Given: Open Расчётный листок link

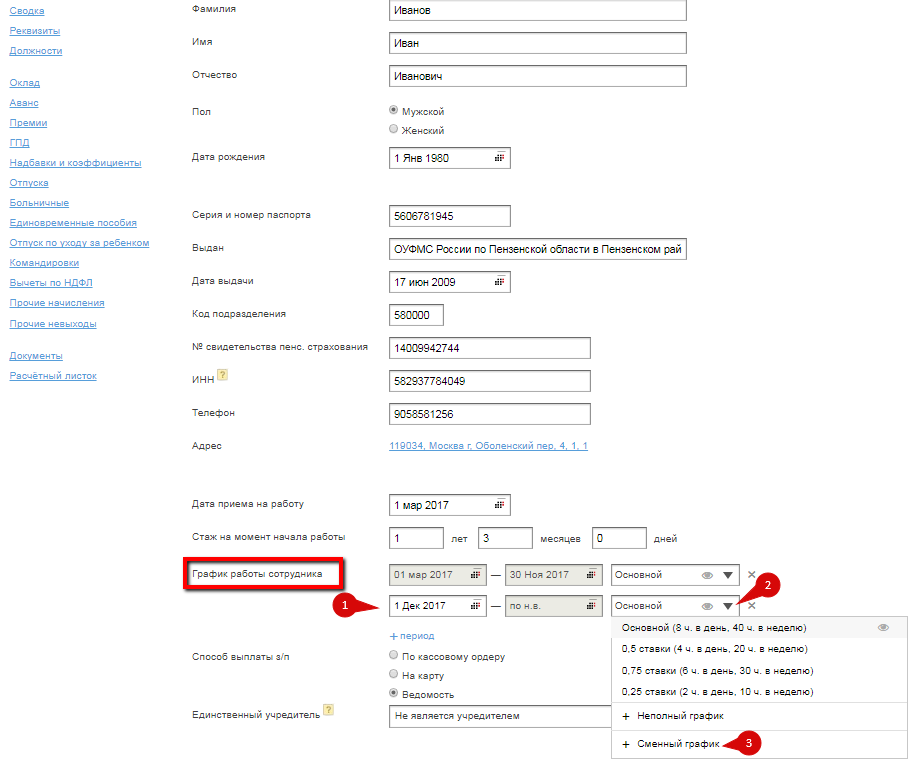Looking at the screenshot, I should (53, 376).
